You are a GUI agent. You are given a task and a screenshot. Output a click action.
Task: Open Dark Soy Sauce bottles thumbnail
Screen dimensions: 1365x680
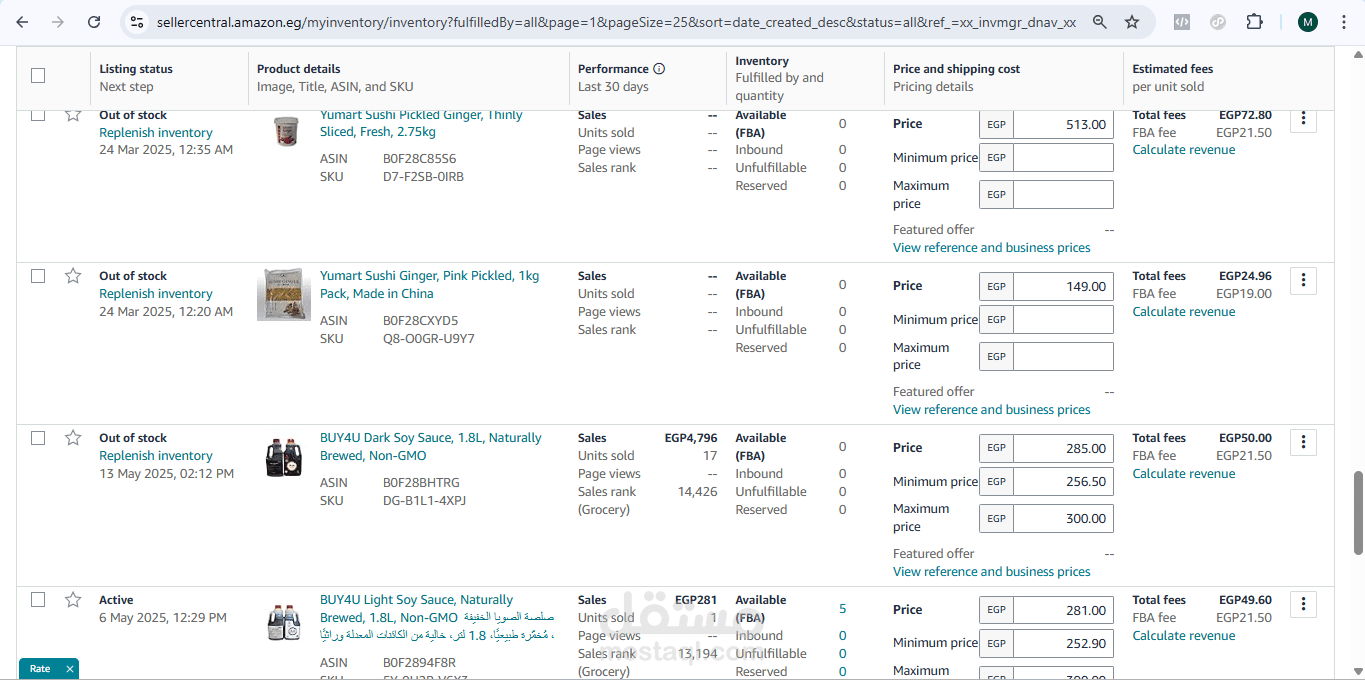pos(284,457)
